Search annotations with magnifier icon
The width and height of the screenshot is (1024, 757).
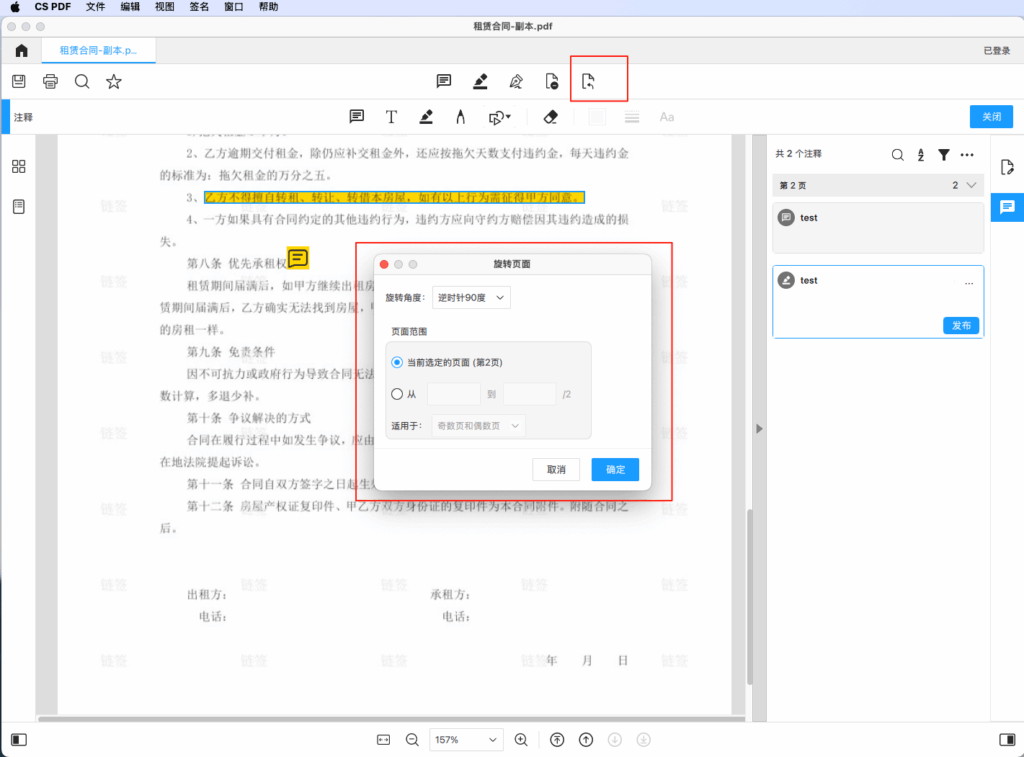click(x=897, y=155)
